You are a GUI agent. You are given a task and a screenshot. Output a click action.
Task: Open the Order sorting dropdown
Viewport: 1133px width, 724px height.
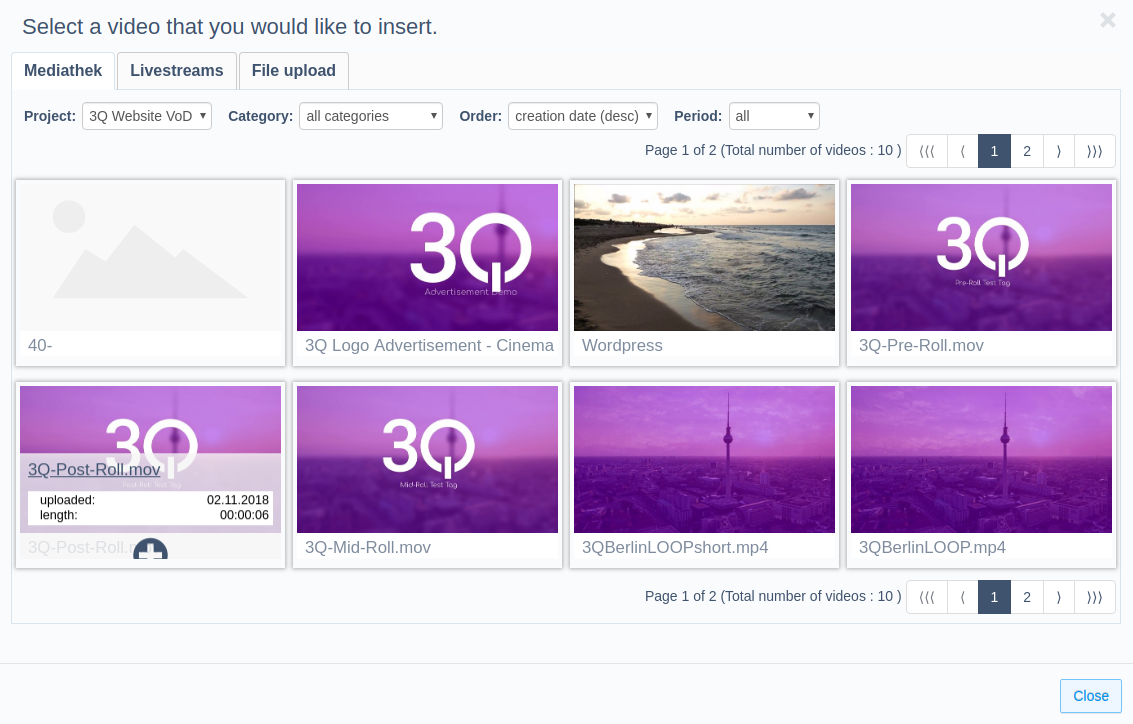click(x=582, y=116)
